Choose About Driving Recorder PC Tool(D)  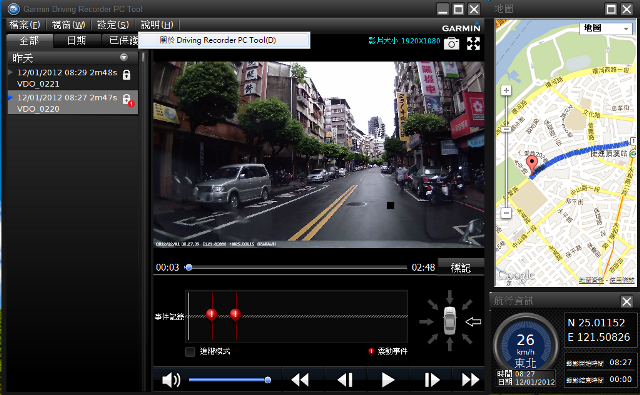tap(224, 40)
